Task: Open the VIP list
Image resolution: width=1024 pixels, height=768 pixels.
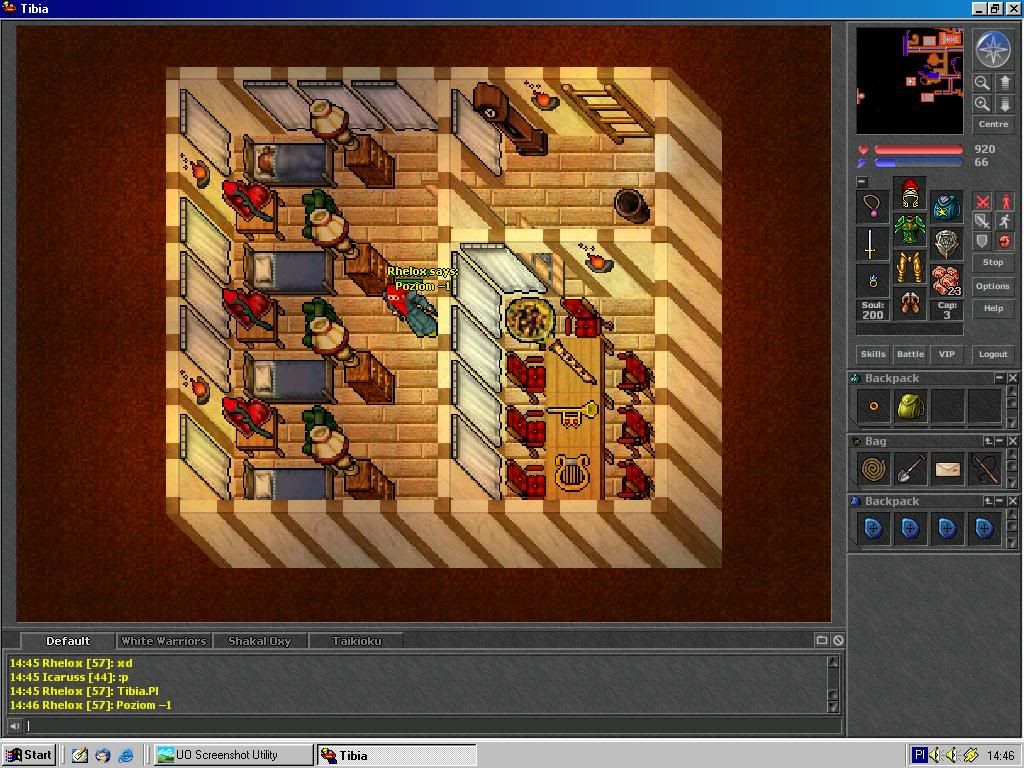Action: pyautogui.click(x=947, y=354)
